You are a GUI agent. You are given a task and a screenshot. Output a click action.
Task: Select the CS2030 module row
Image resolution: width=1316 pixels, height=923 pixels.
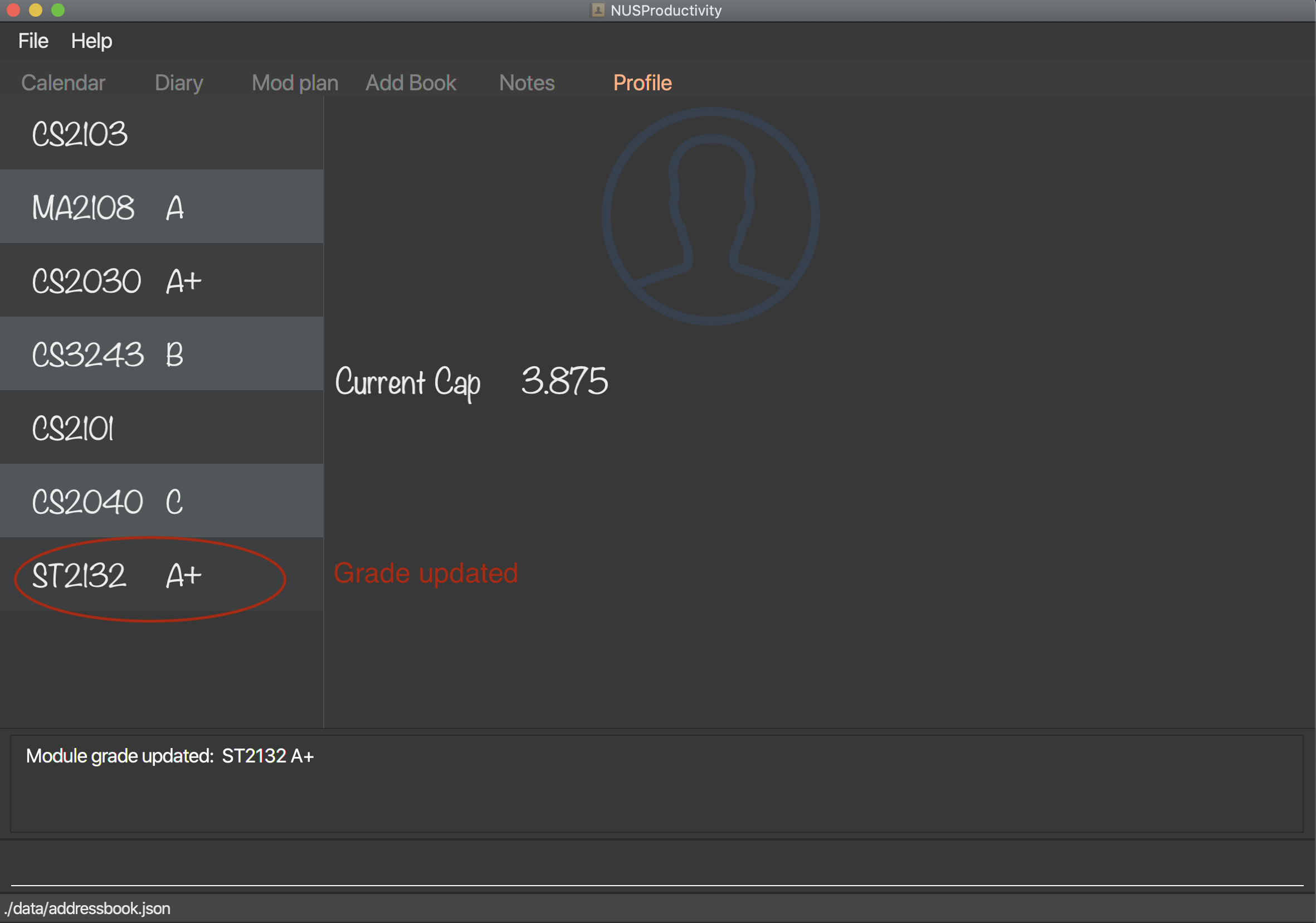(162, 280)
